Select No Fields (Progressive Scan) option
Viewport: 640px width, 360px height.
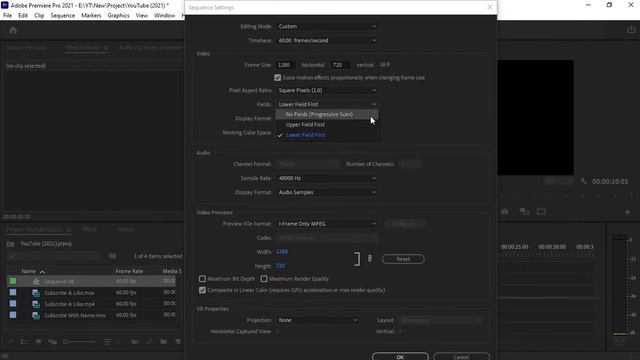tap(327, 114)
